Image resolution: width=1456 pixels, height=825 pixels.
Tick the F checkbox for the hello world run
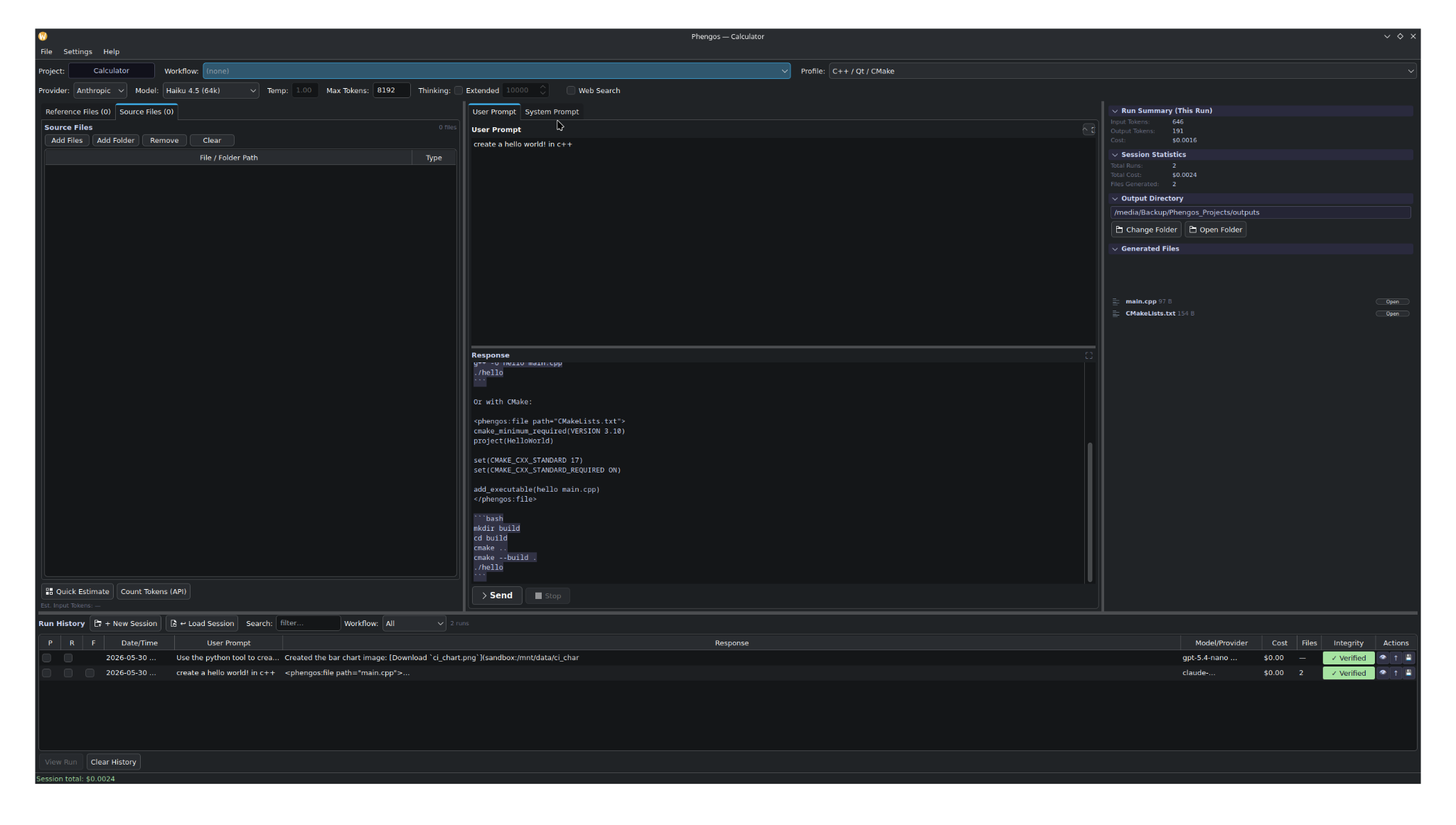[x=90, y=673]
